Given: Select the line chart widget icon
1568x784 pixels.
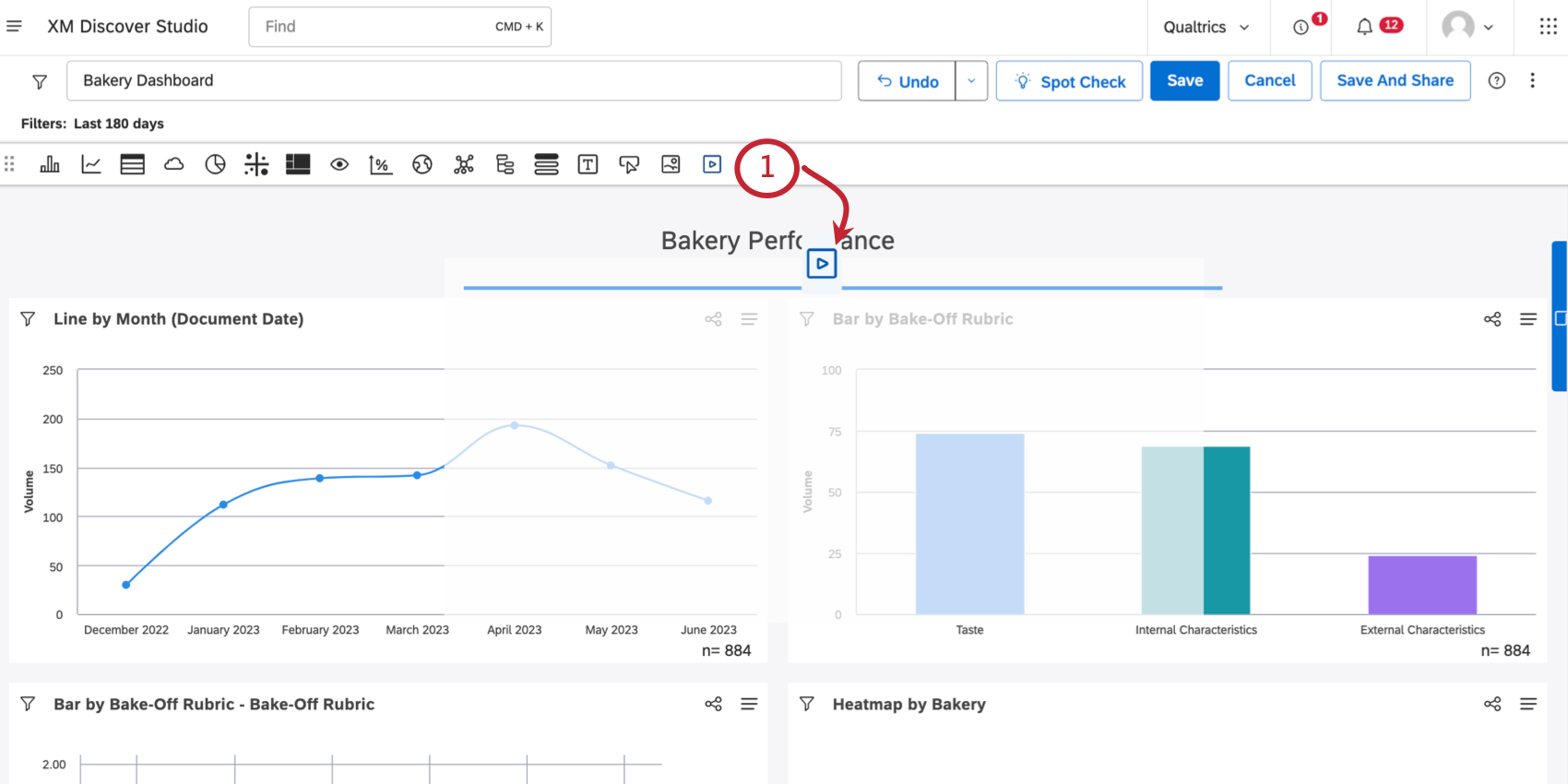Looking at the screenshot, I should coord(91,164).
